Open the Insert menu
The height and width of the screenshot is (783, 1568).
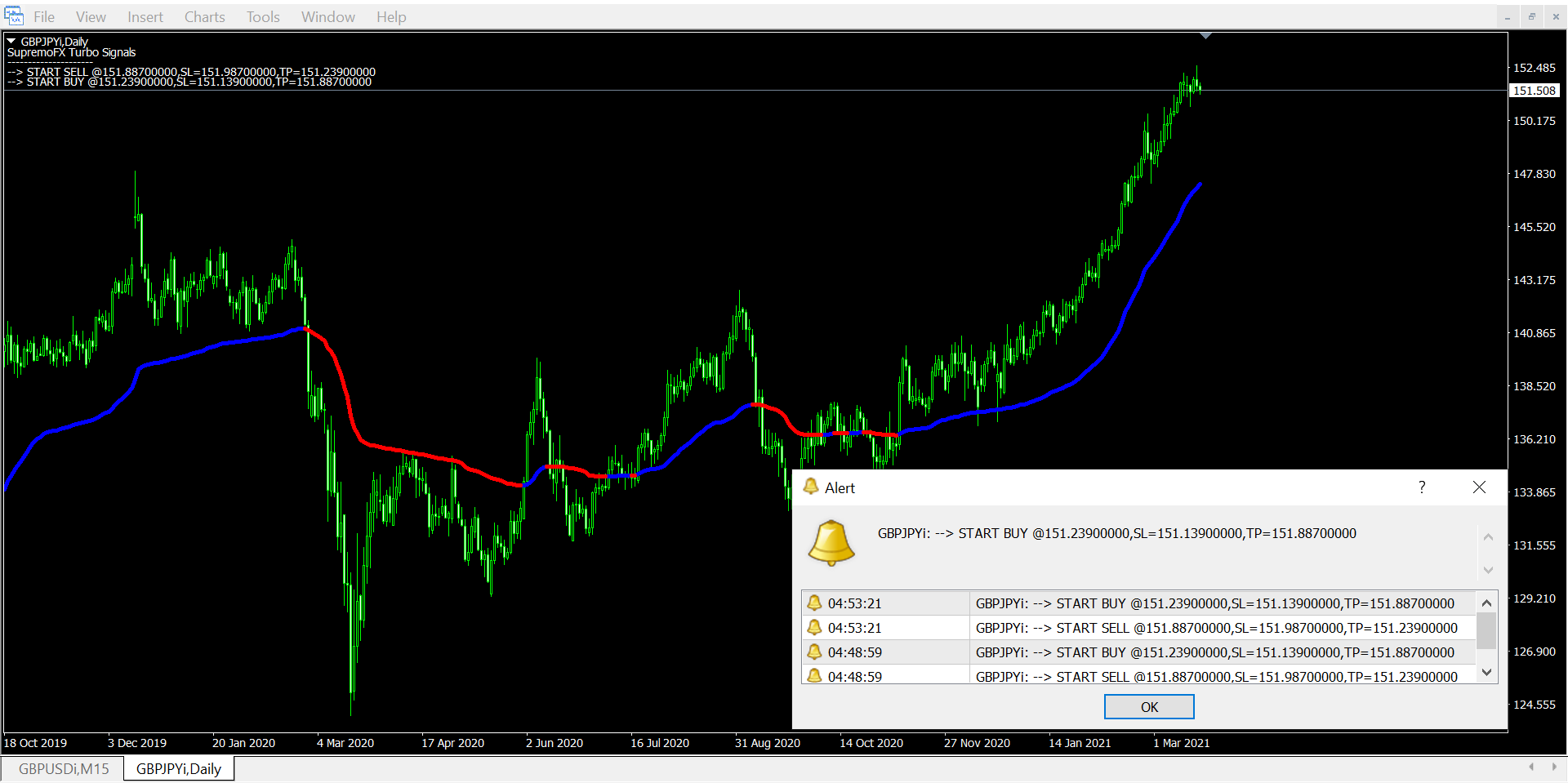(x=145, y=17)
